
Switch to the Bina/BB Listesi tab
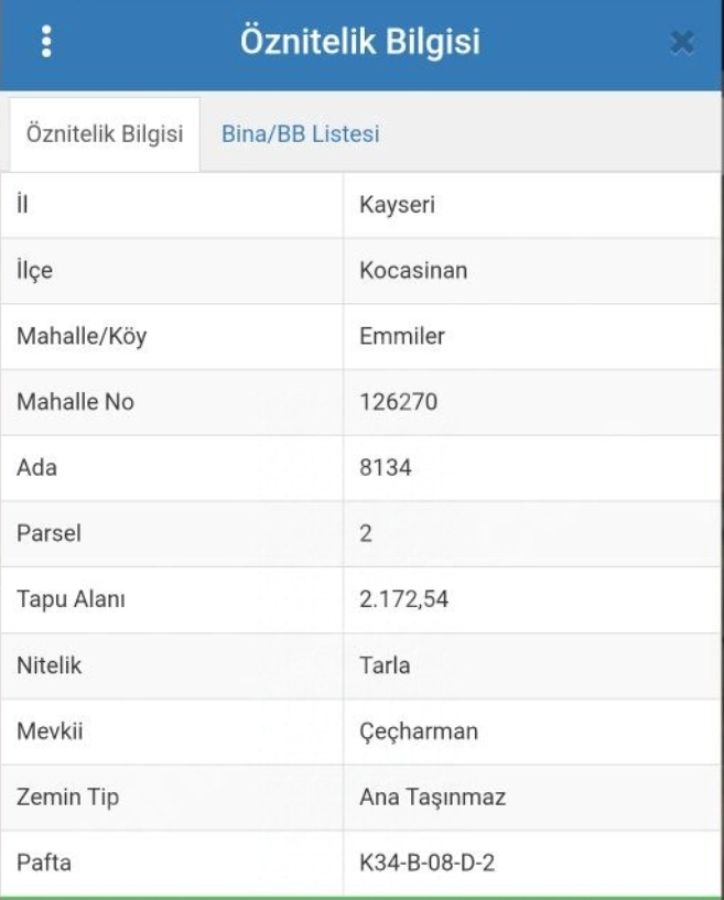tap(300, 134)
